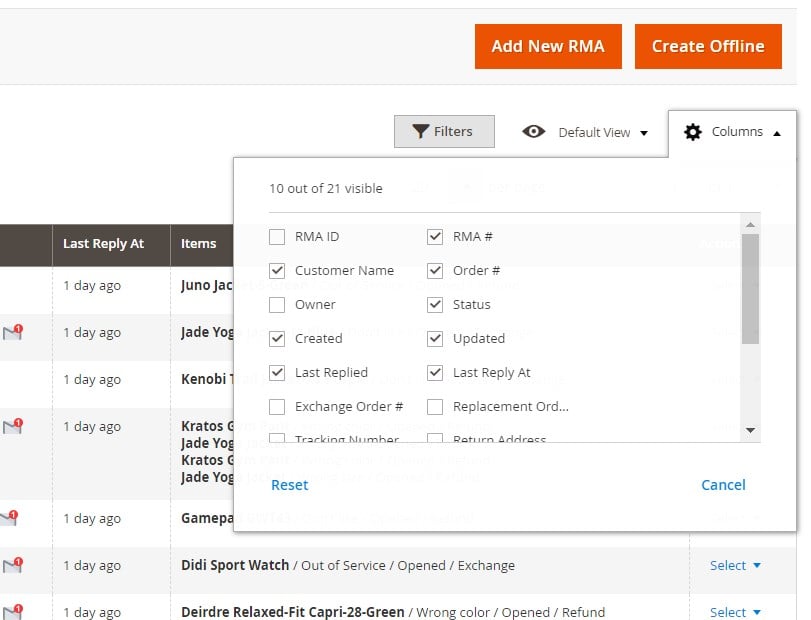Click "Wrong color / Opened / Refund" text
The height and width of the screenshot is (620, 811).
click(x=510, y=613)
